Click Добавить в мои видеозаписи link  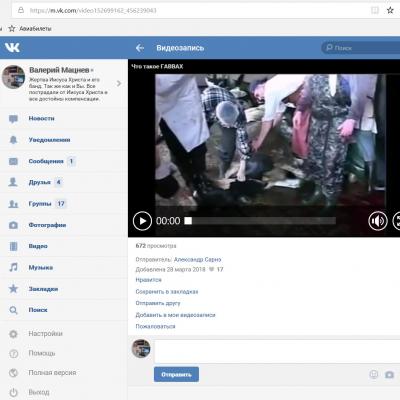pyautogui.click(x=175, y=315)
